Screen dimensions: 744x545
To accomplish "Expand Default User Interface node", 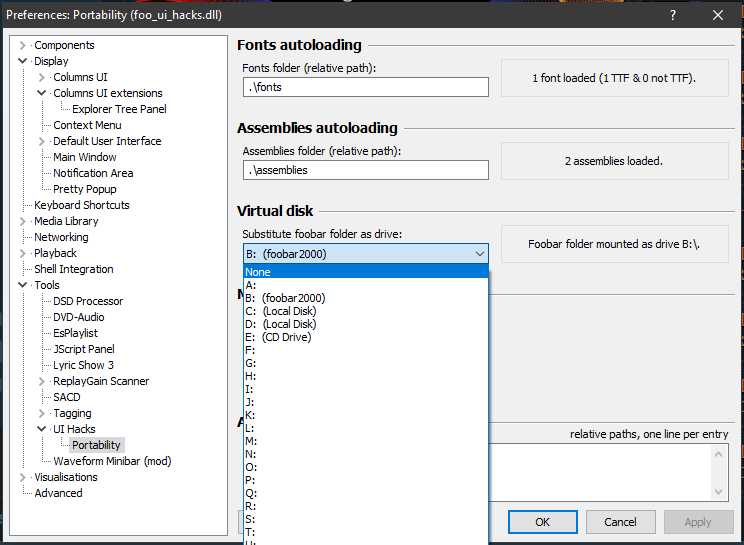I will coord(41,141).
